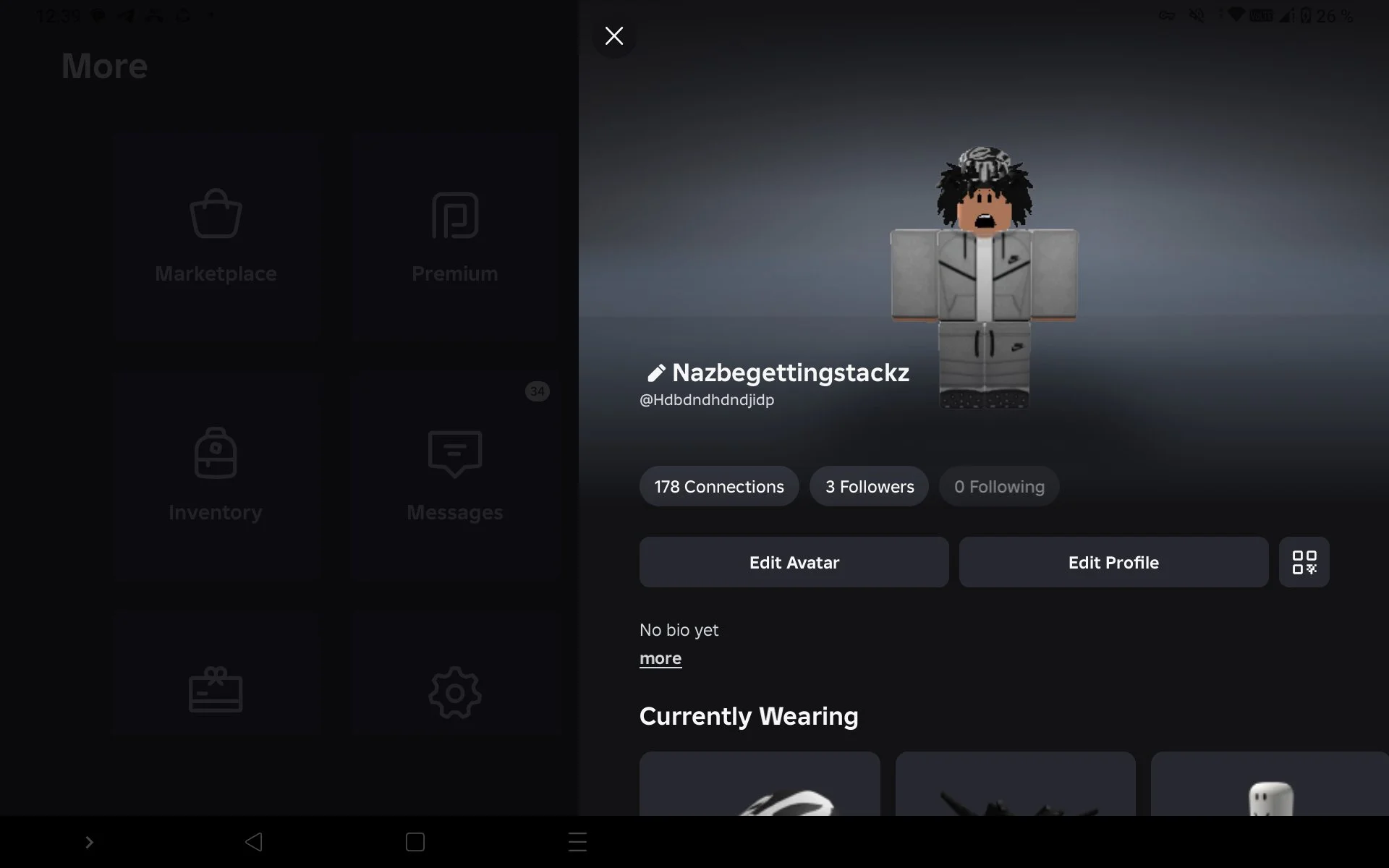Open the 0 Following list

[999, 486]
